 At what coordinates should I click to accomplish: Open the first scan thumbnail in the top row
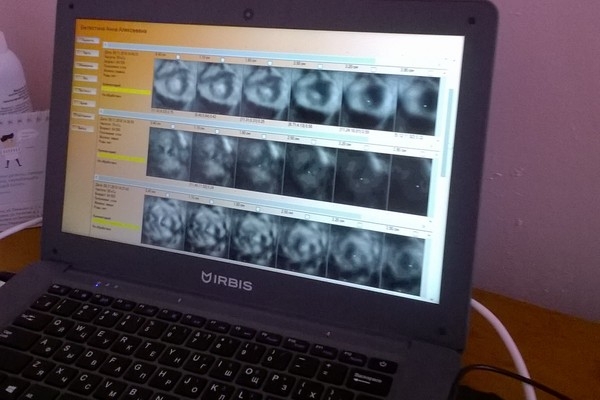pyautogui.click(x=172, y=83)
